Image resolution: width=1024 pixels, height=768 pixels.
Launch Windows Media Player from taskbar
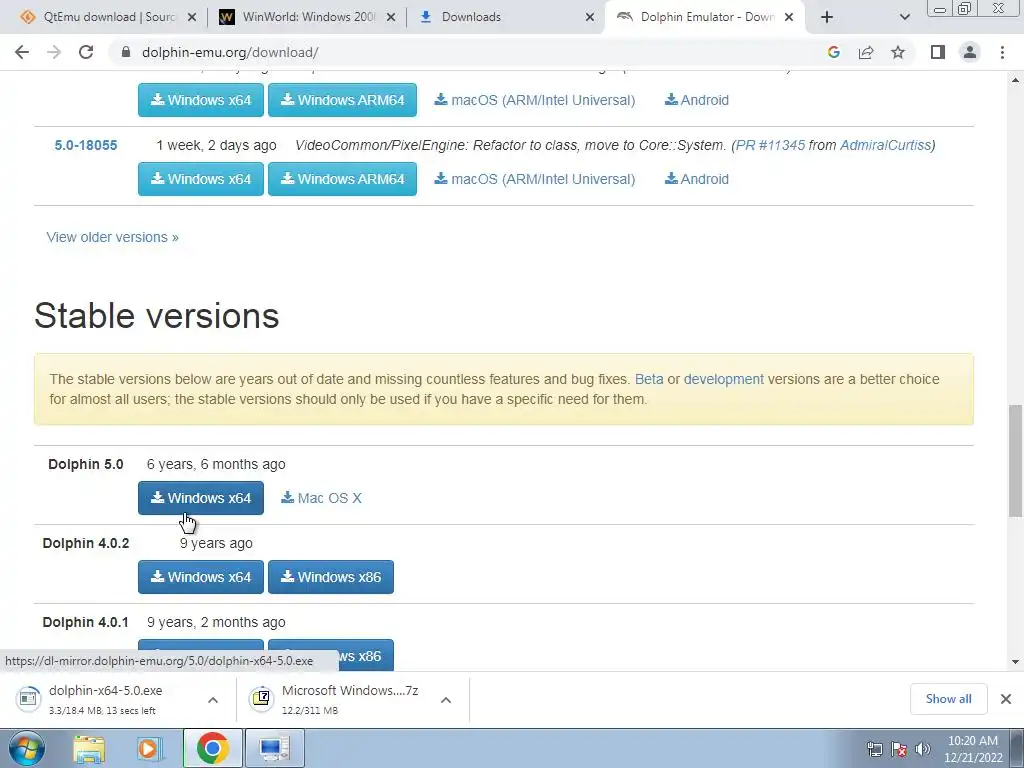tap(149, 749)
